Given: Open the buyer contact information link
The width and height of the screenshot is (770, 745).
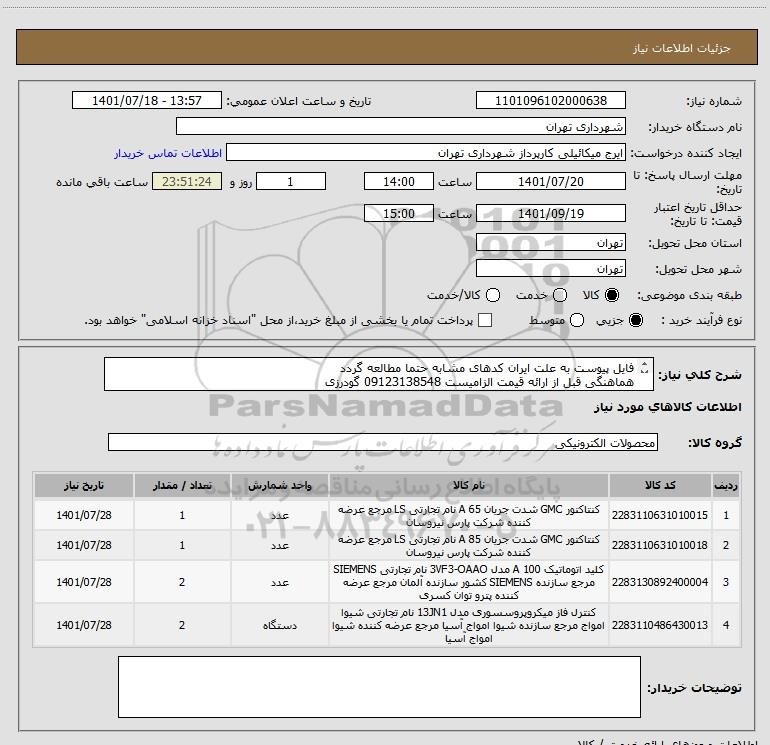Looking at the screenshot, I should [168, 153].
